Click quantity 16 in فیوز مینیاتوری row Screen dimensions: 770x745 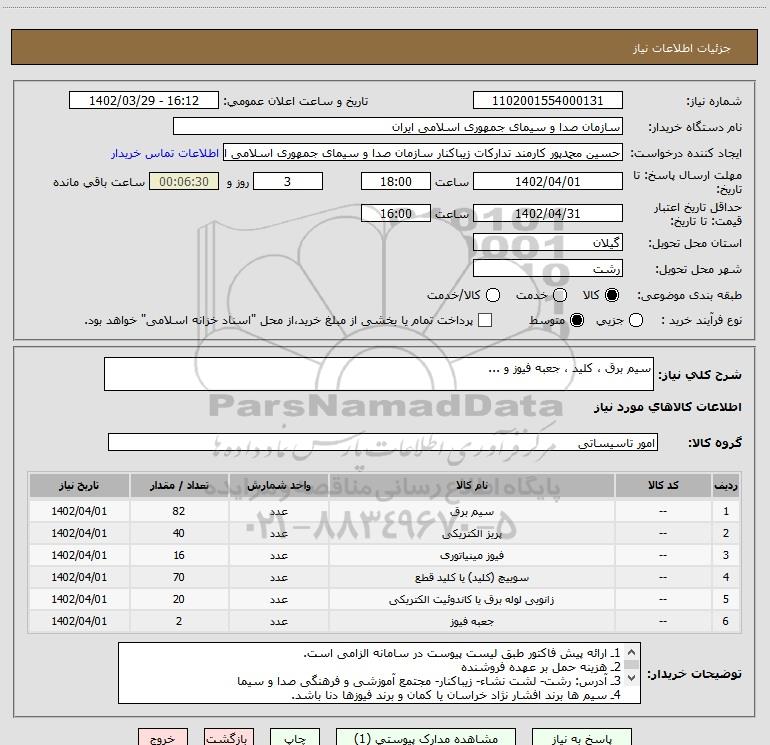[x=179, y=555]
